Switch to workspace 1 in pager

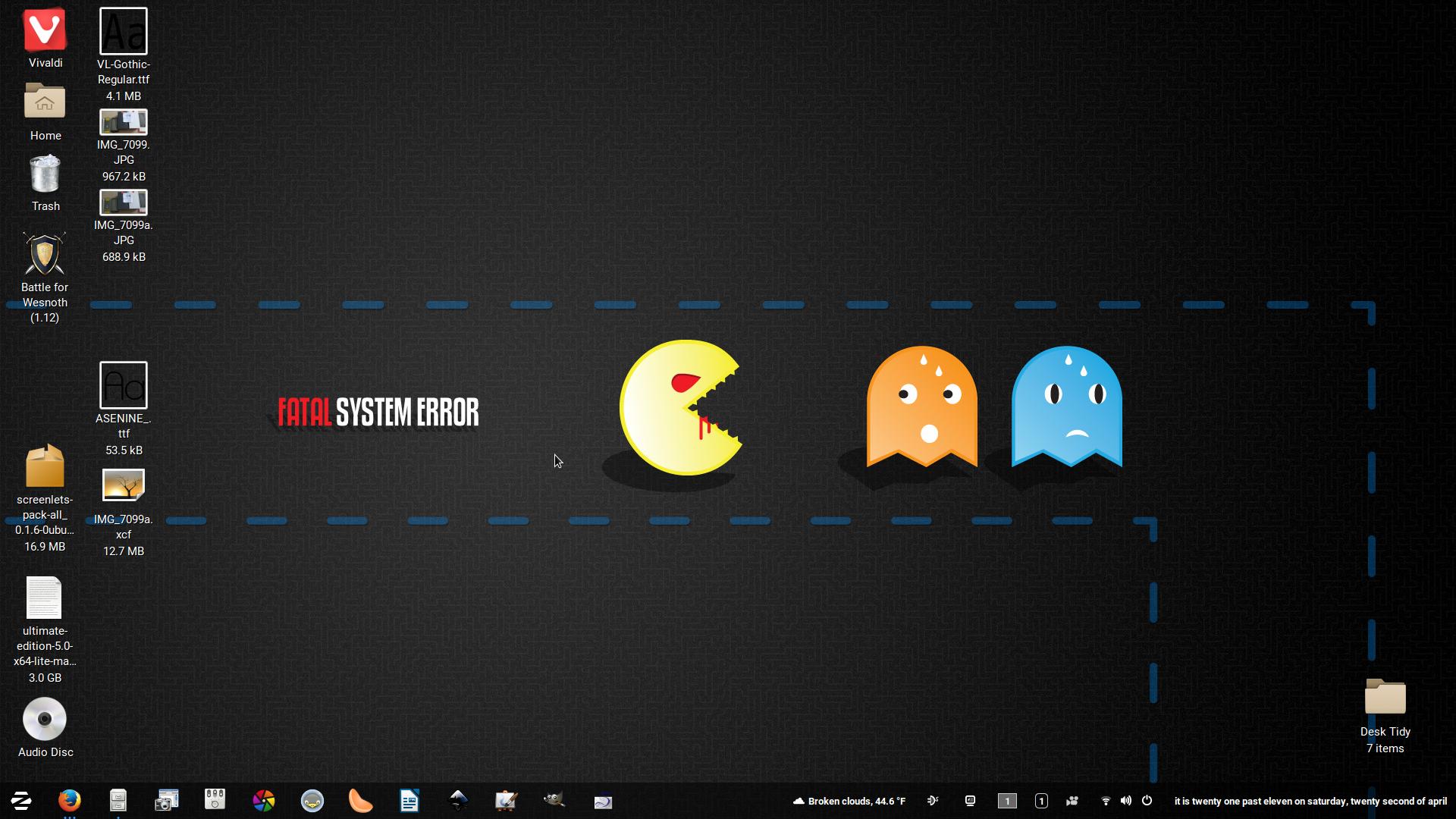point(1007,801)
